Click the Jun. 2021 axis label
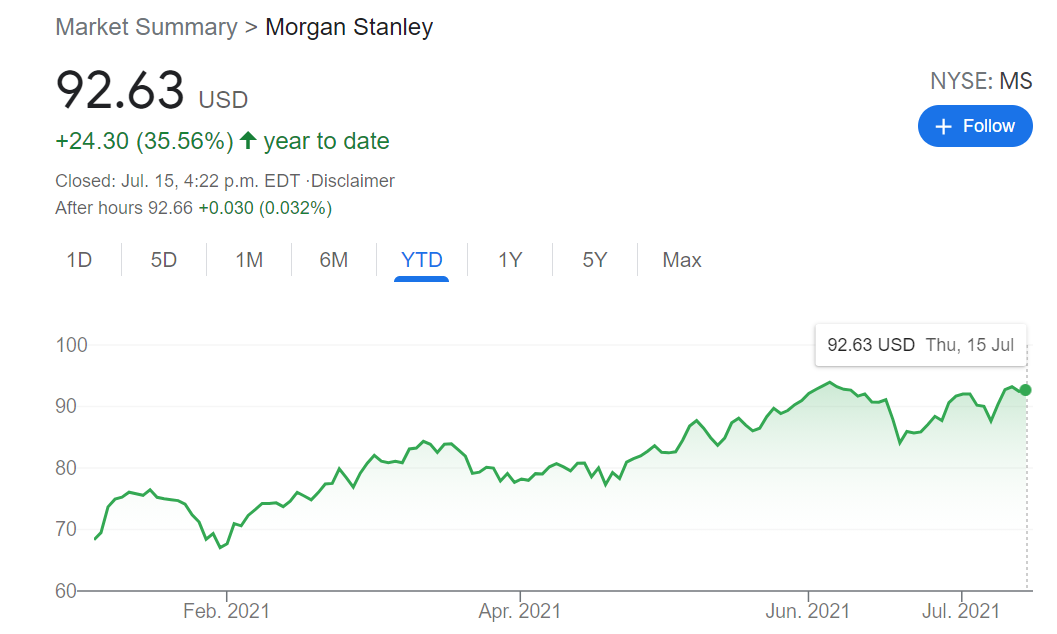Image resolution: width=1057 pixels, height=634 pixels. point(808,610)
